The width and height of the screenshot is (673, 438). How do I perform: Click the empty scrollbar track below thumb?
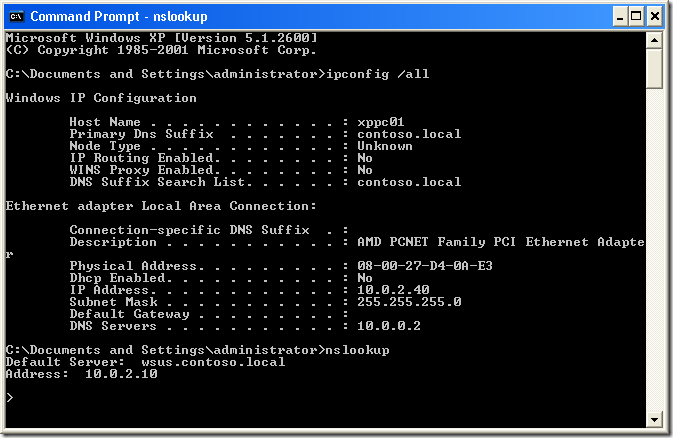tap(654, 250)
